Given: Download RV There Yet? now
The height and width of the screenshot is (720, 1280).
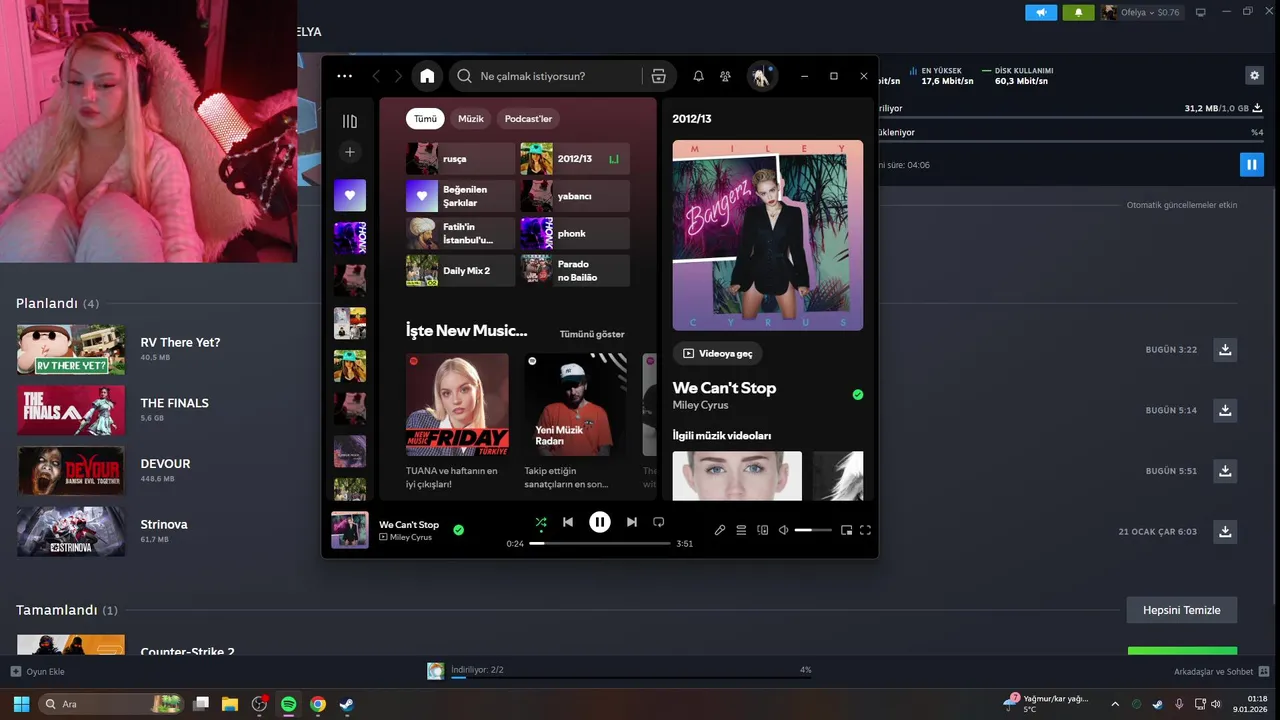Looking at the screenshot, I should 1225,349.
